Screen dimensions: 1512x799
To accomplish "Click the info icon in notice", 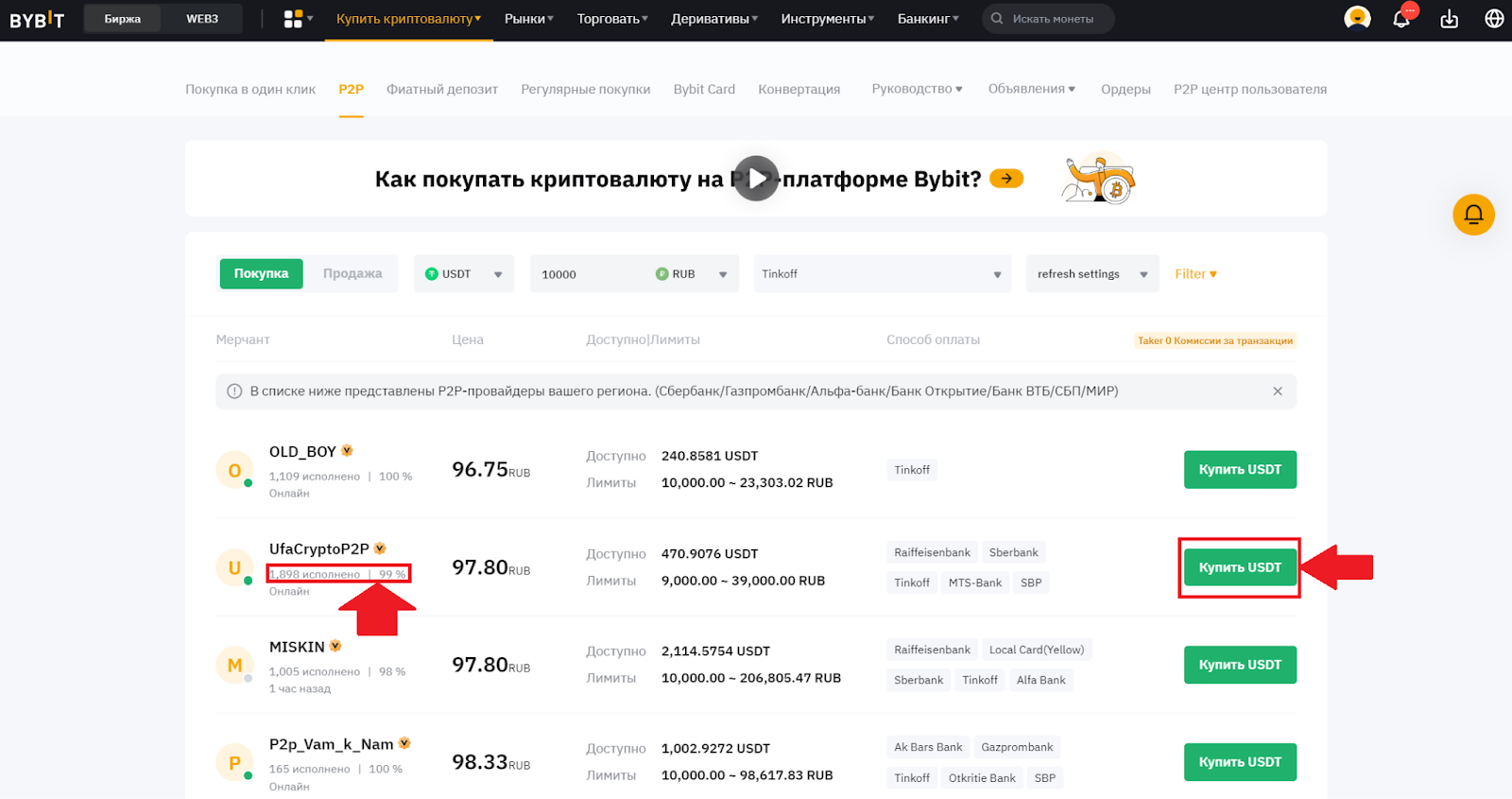I will pyautogui.click(x=234, y=391).
